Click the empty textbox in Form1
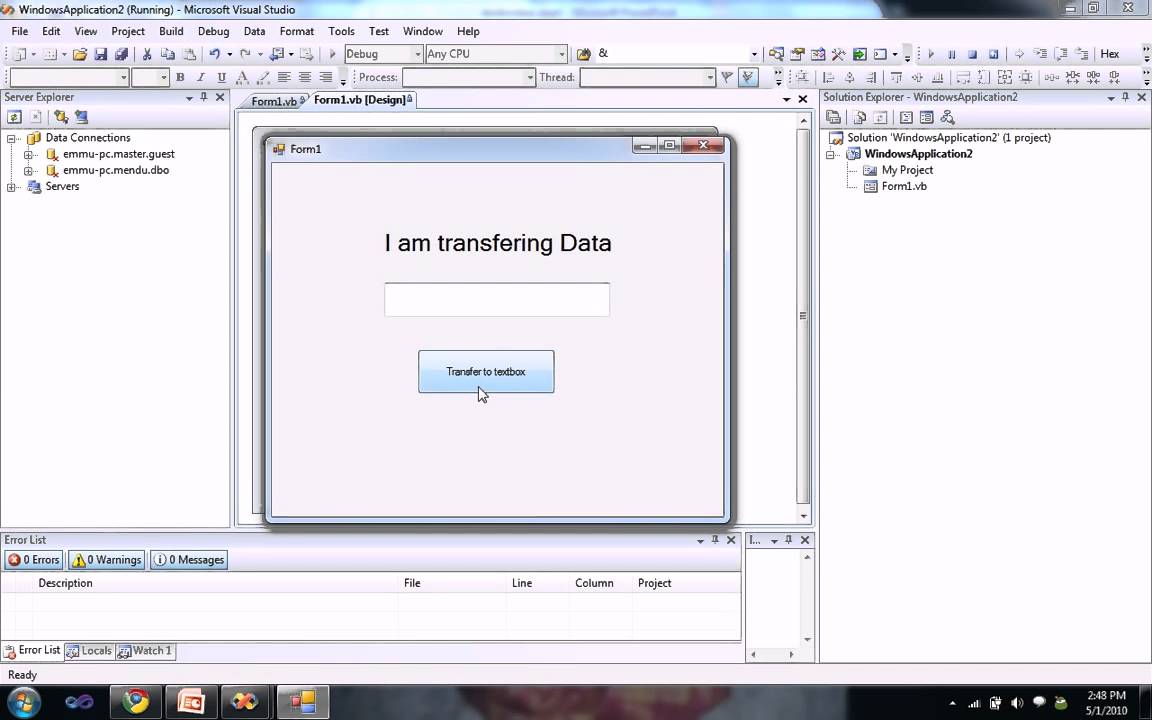This screenshot has height=720, width=1152. [x=497, y=300]
